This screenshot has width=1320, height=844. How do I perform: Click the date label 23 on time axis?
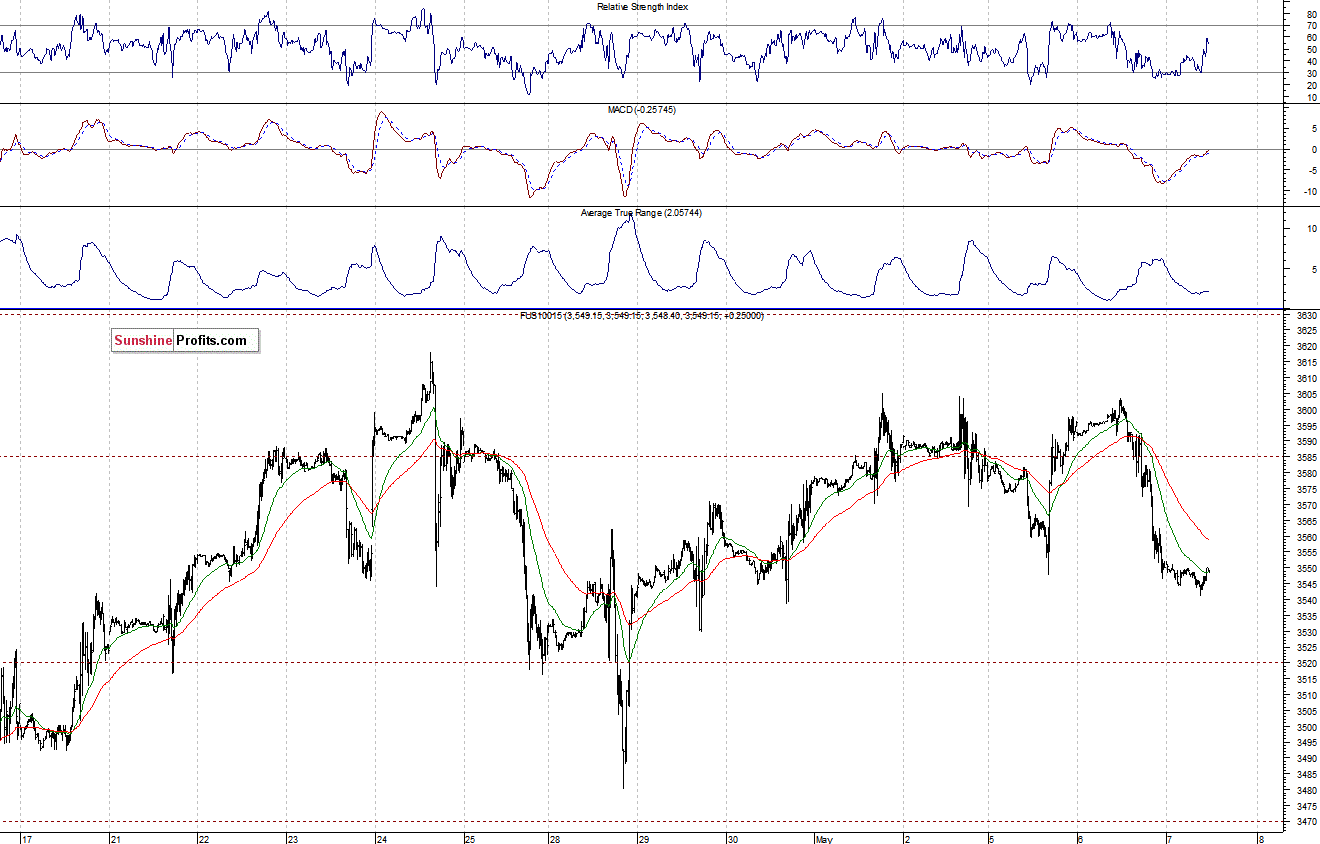[293, 839]
